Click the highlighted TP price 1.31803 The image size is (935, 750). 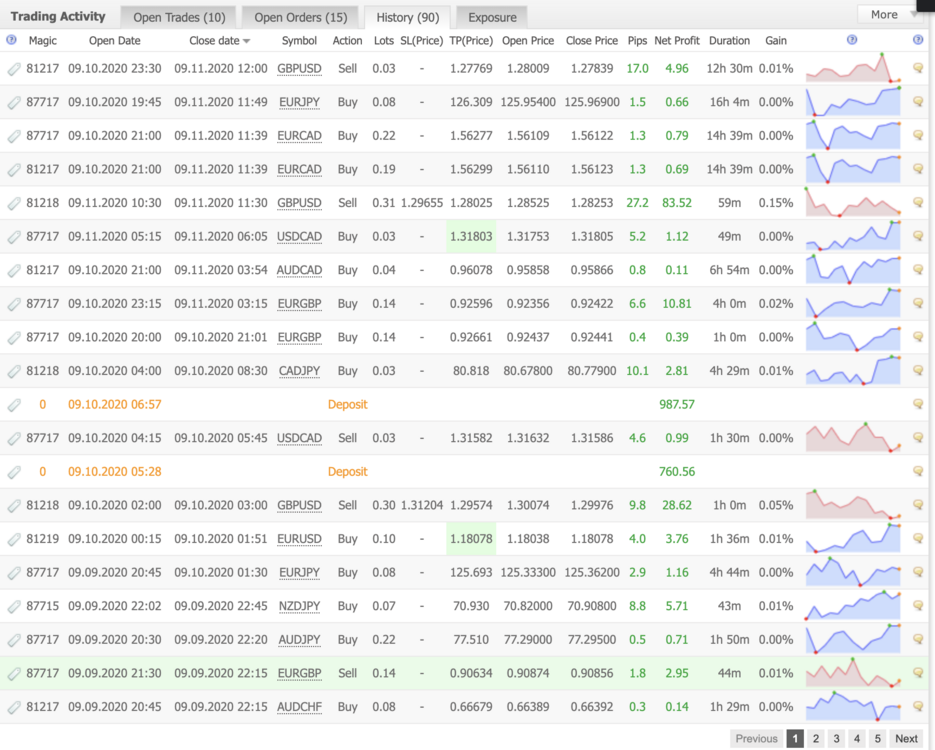tap(471, 237)
